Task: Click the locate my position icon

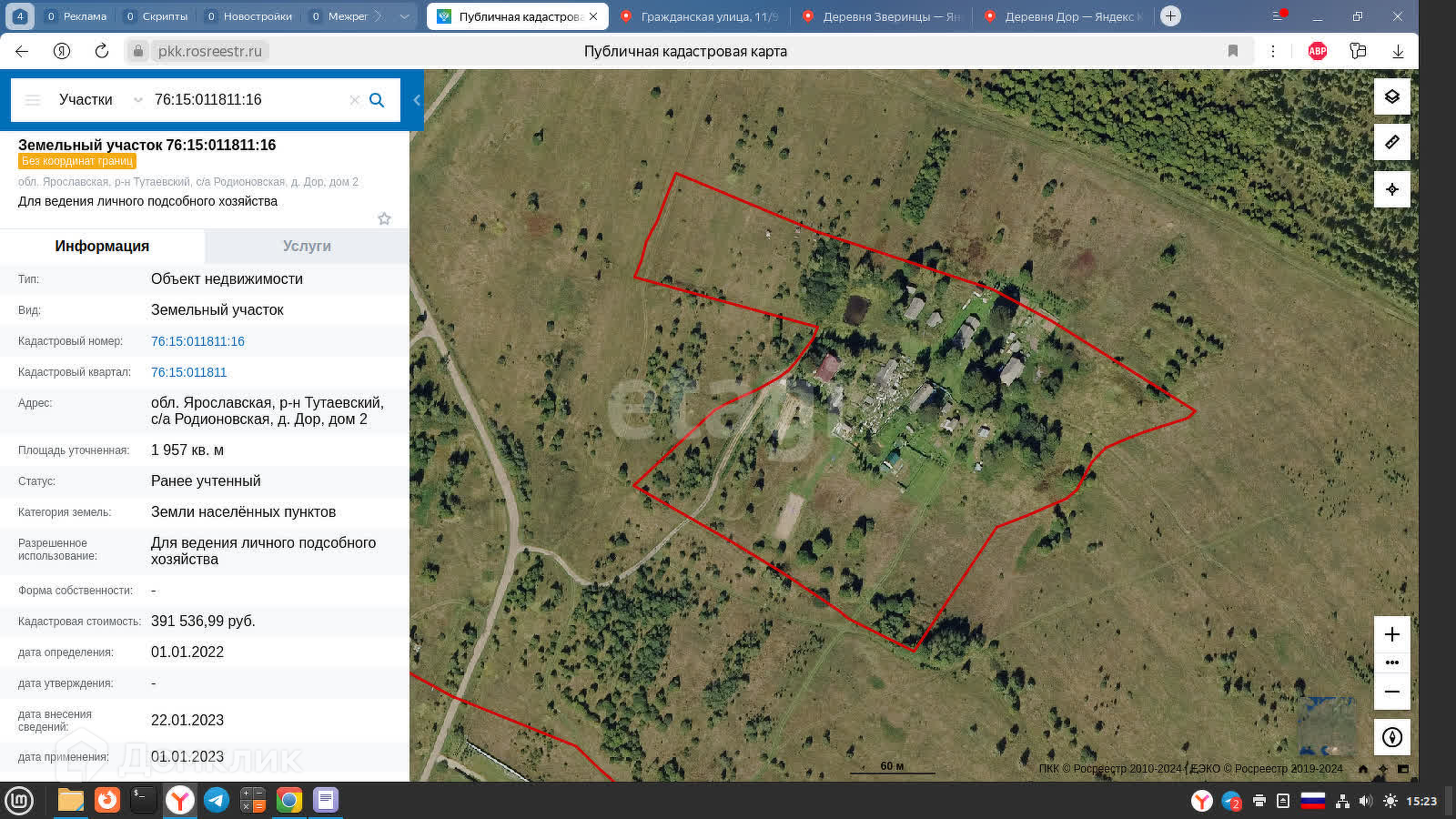Action: click(1391, 189)
